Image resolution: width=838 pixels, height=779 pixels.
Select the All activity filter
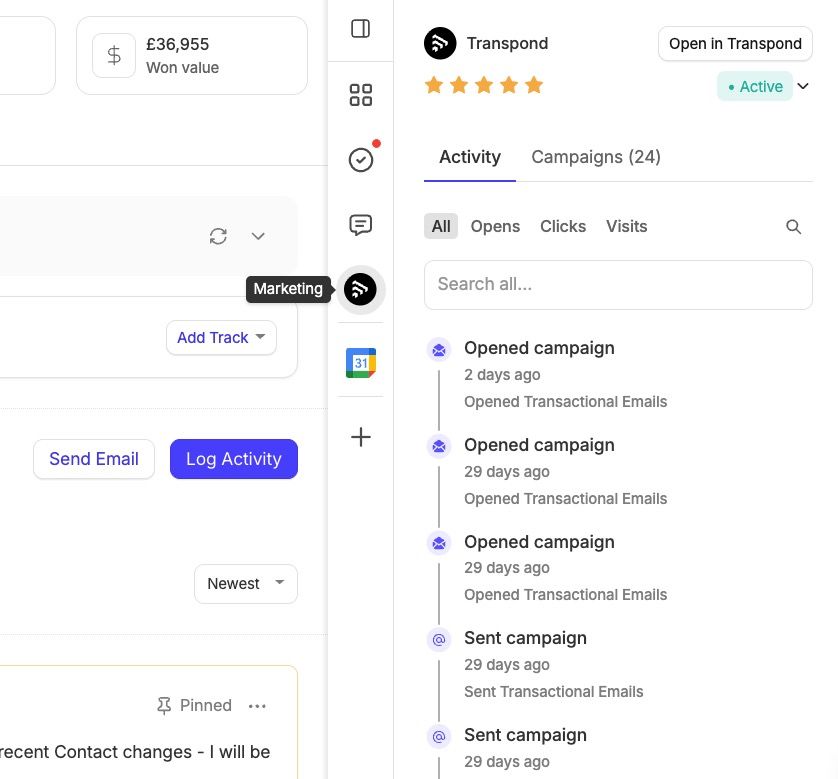pyautogui.click(x=441, y=227)
